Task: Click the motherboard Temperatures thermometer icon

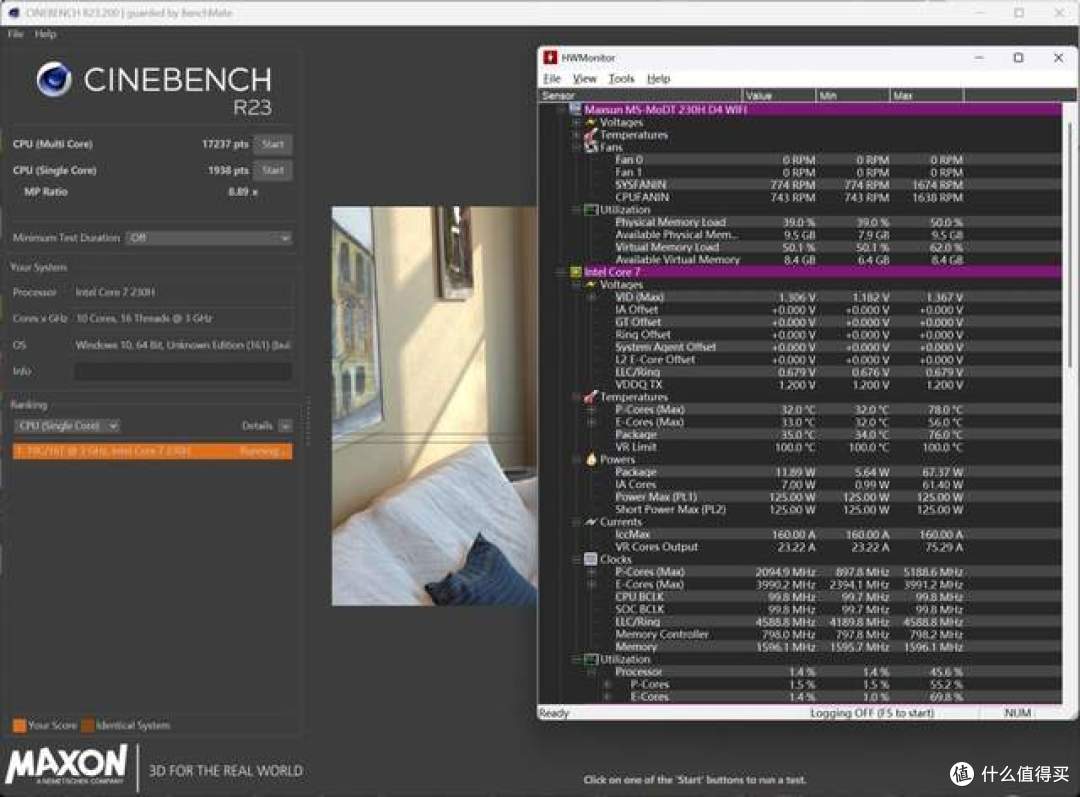Action: pyautogui.click(x=590, y=135)
